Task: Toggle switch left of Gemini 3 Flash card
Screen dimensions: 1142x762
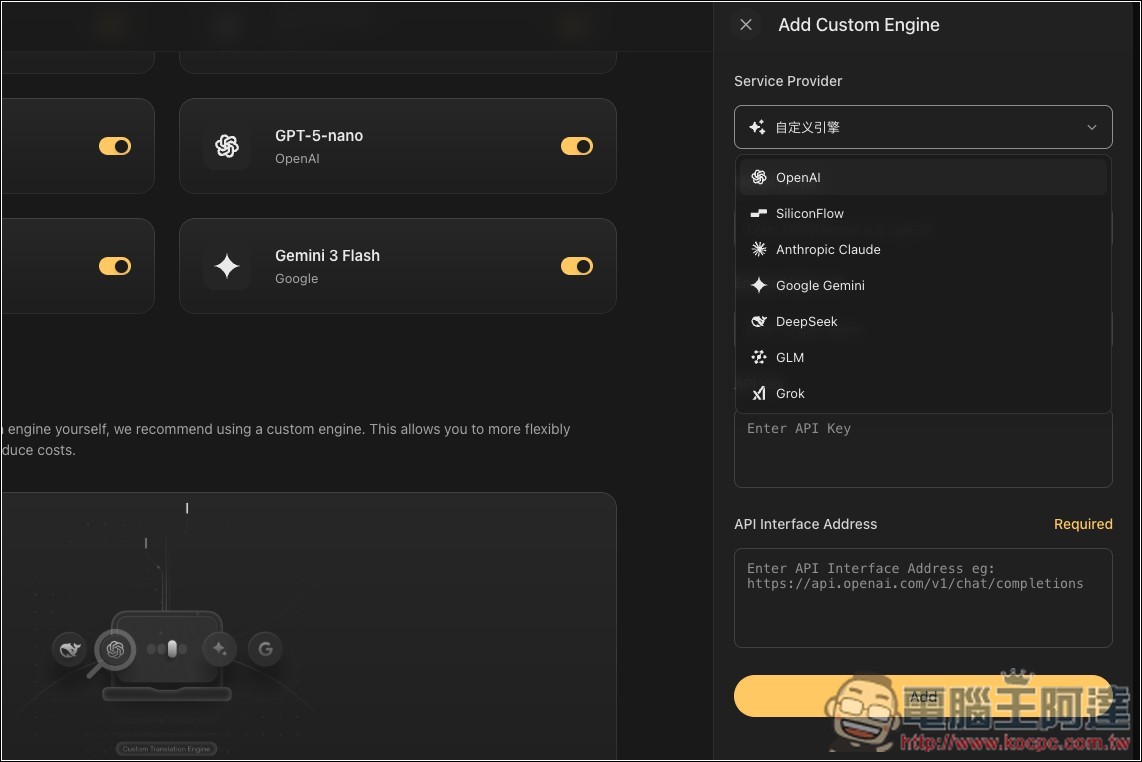Action: pyautogui.click(x=115, y=267)
